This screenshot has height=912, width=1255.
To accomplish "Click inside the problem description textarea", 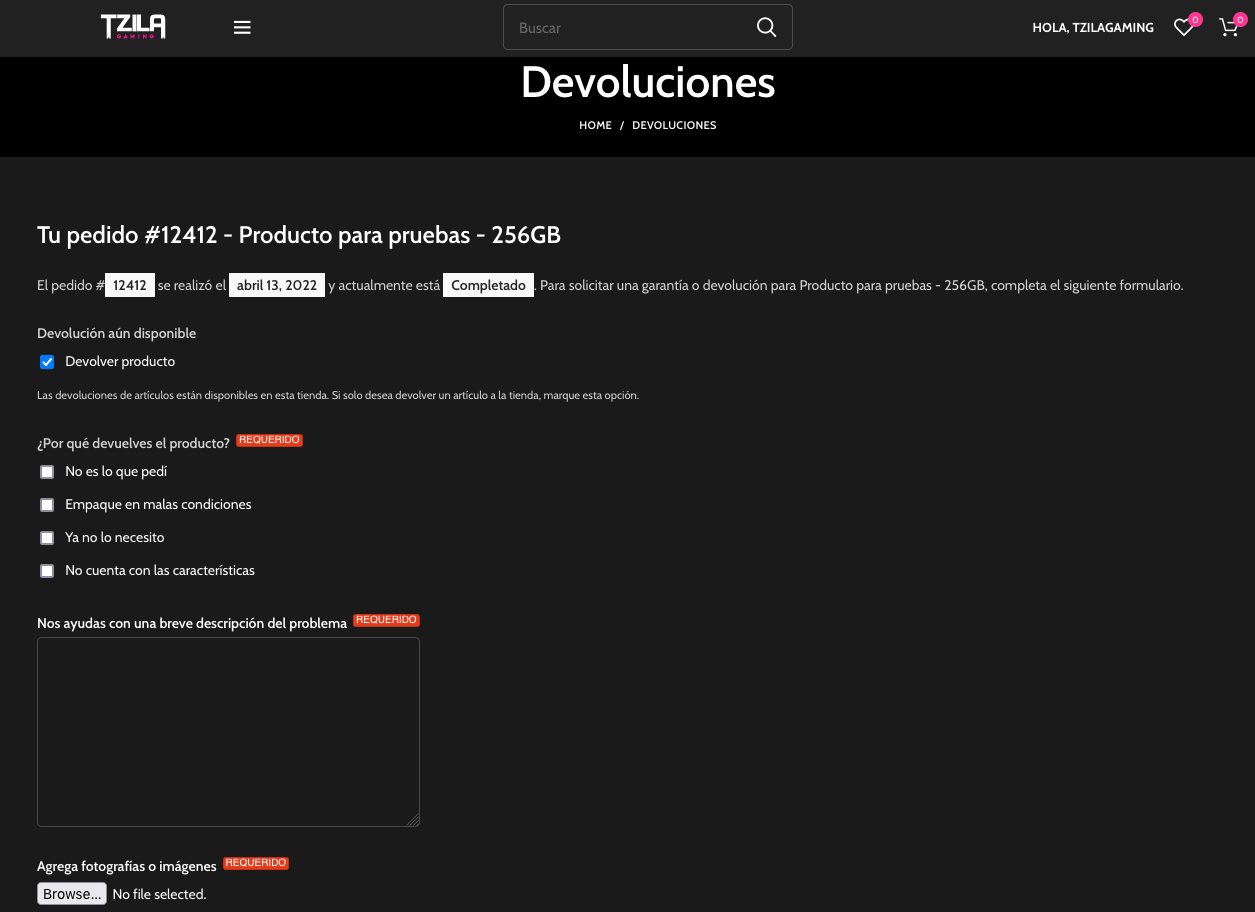I will click(x=228, y=731).
